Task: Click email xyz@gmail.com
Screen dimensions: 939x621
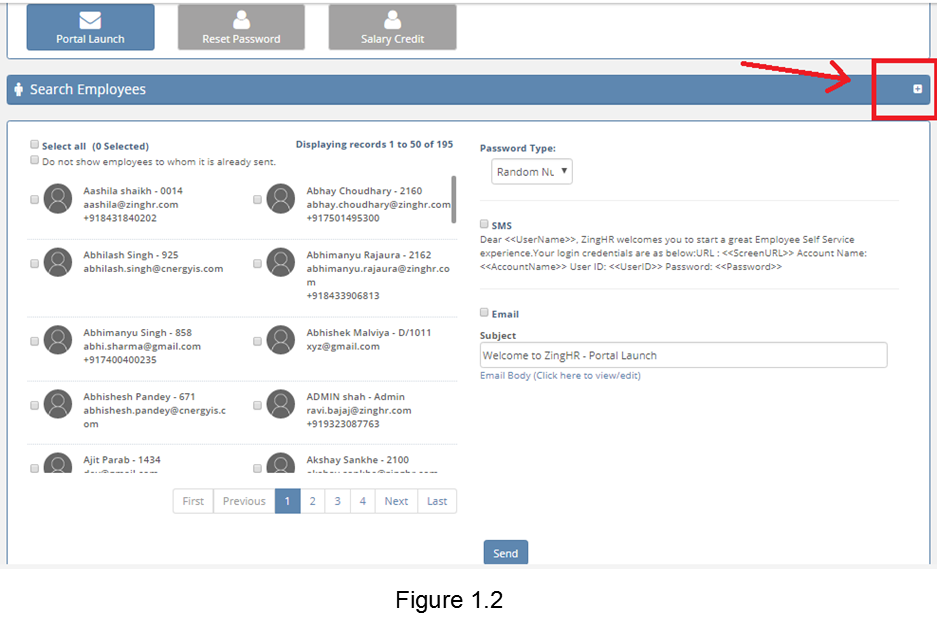Action: click(343, 346)
